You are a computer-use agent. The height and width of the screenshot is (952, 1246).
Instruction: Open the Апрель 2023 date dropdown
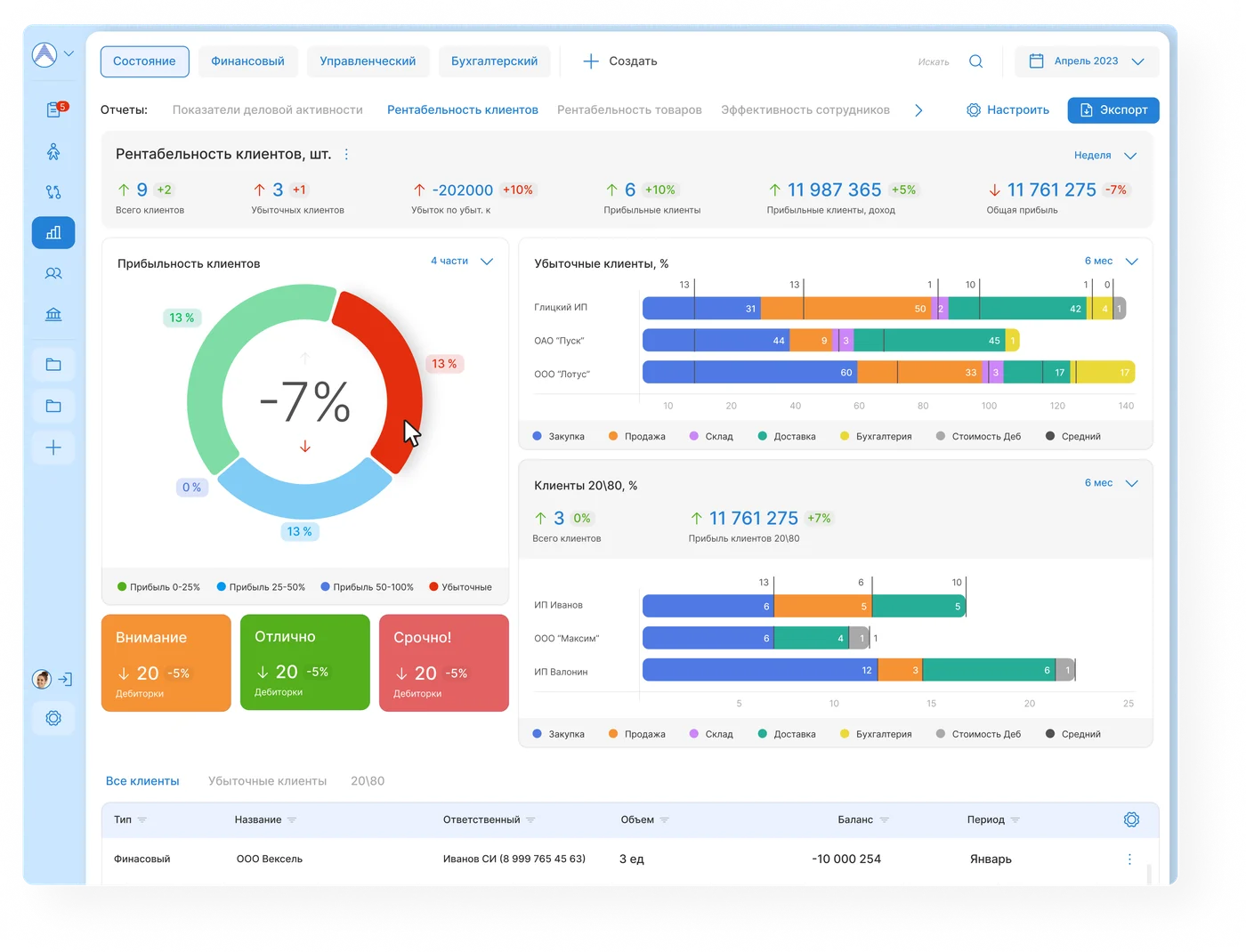click(x=1087, y=61)
